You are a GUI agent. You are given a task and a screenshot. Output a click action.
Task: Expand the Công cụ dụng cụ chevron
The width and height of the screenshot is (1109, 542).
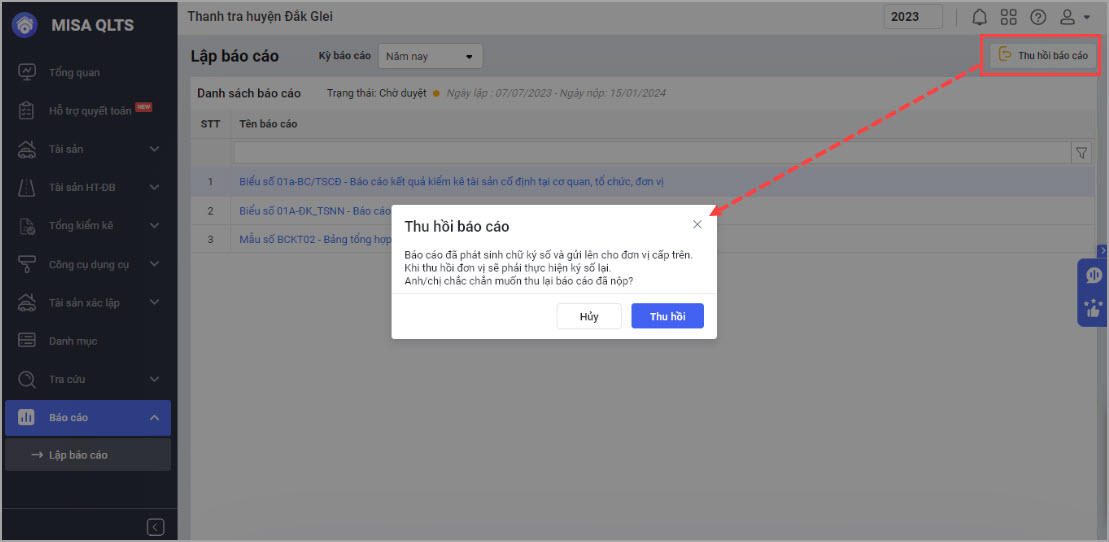pyautogui.click(x=155, y=264)
